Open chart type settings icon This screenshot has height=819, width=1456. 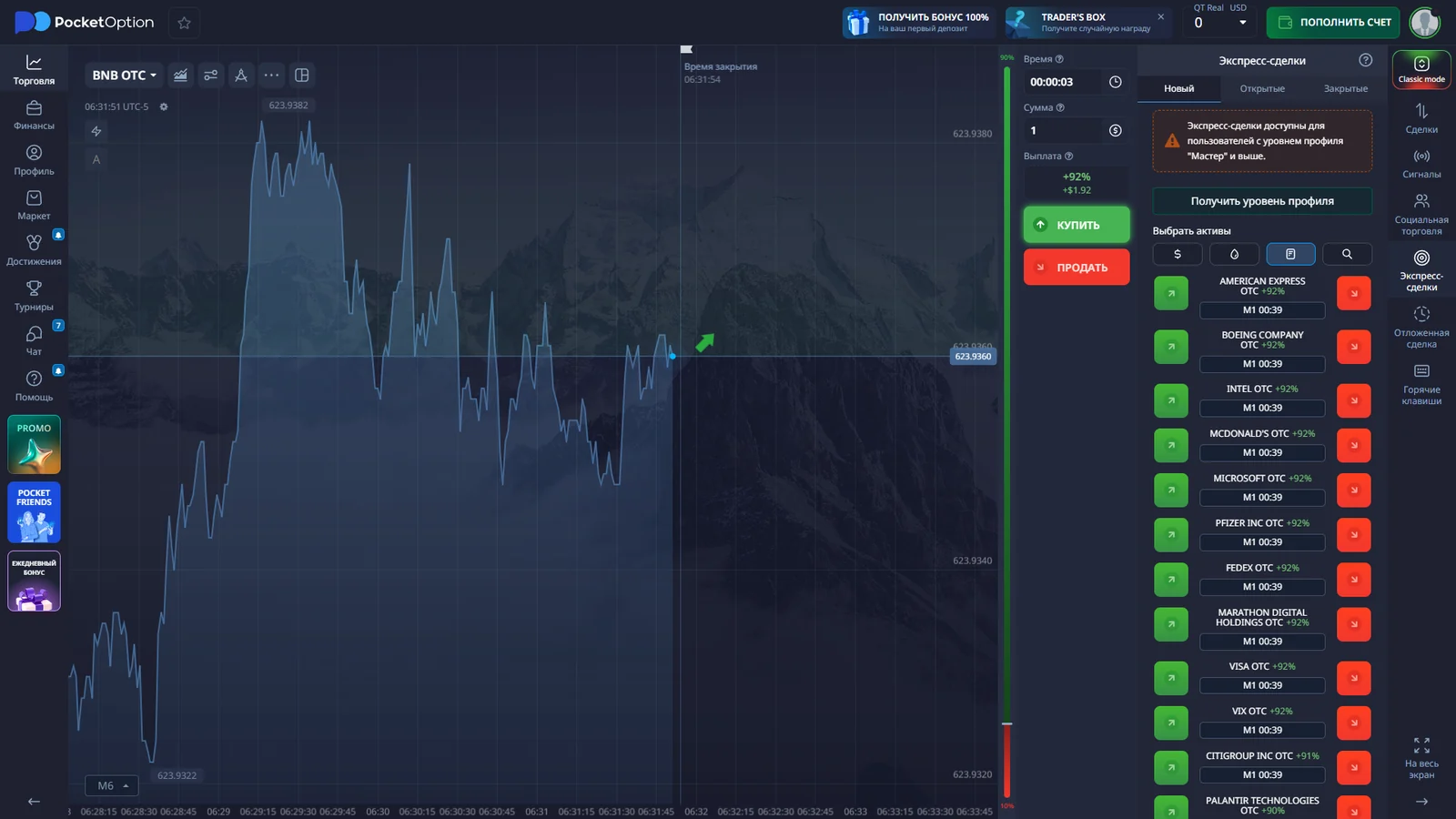pyautogui.click(x=180, y=76)
